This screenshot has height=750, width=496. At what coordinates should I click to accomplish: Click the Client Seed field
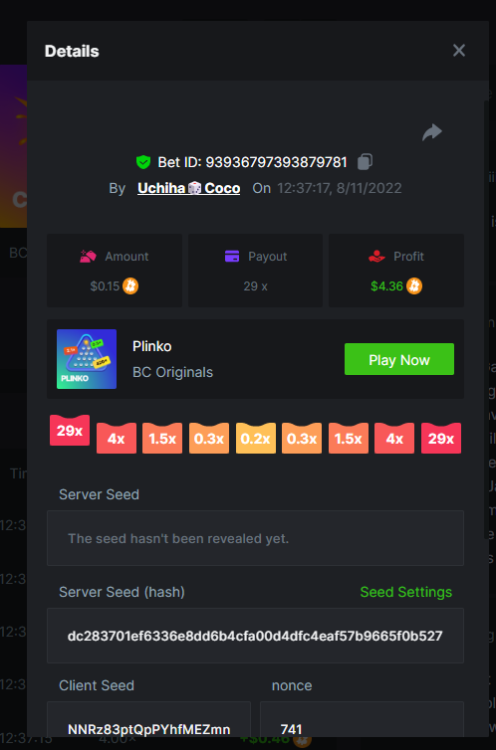(149, 719)
